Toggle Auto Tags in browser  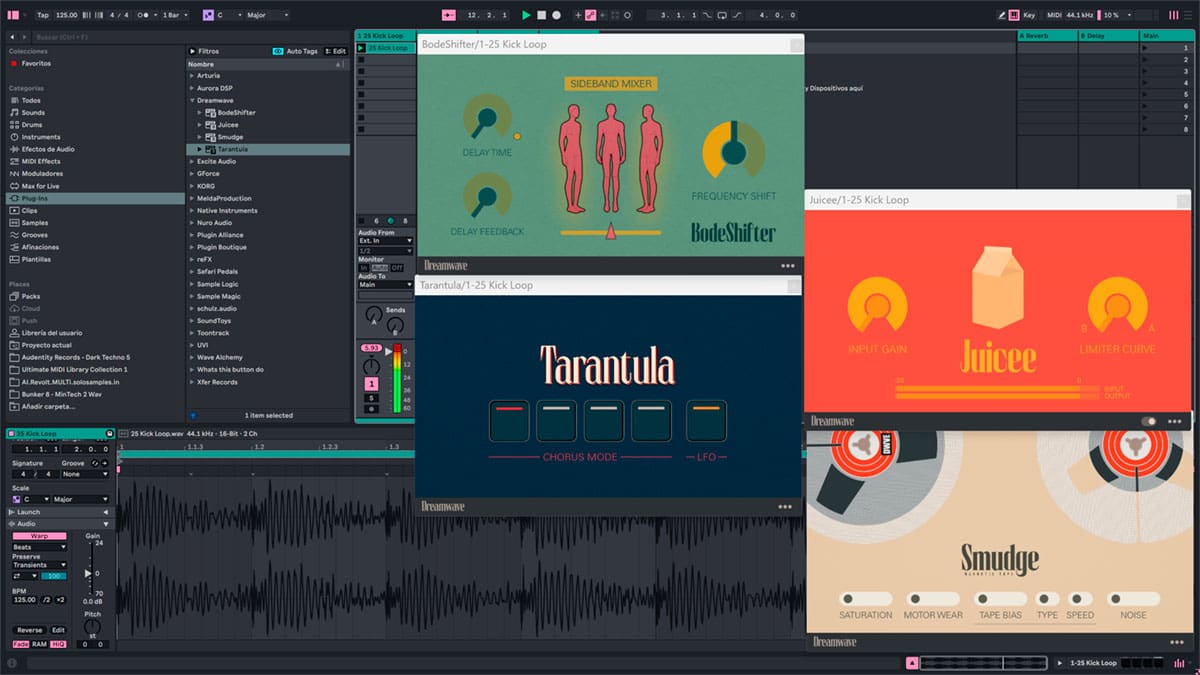pyautogui.click(x=295, y=51)
